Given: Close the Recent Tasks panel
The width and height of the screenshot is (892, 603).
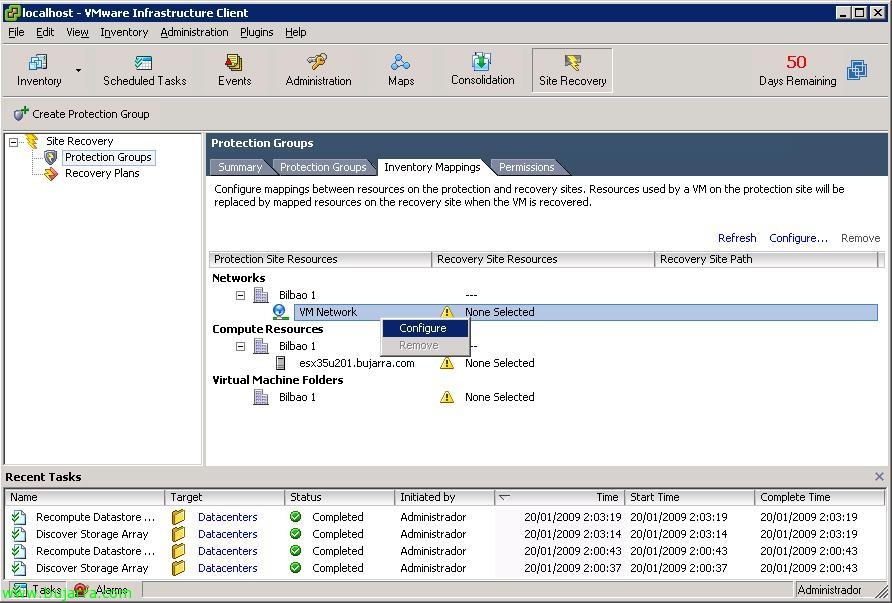Looking at the screenshot, I should point(879,477).
